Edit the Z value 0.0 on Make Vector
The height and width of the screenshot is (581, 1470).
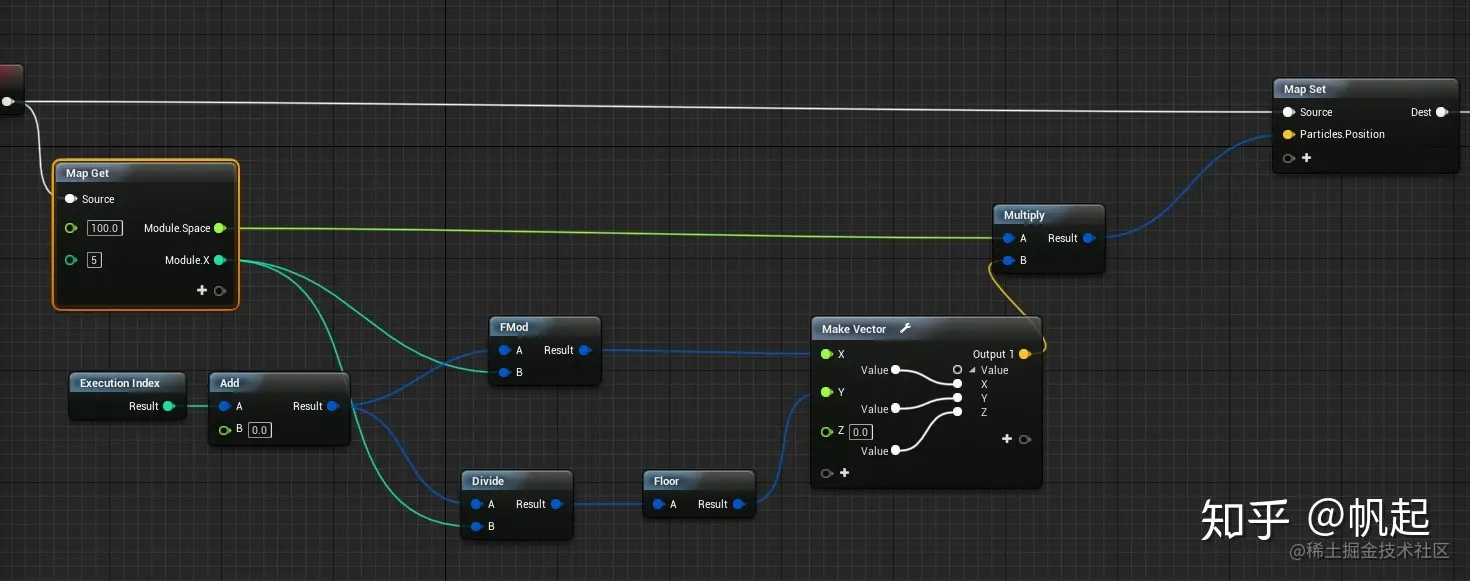(860, 432)
